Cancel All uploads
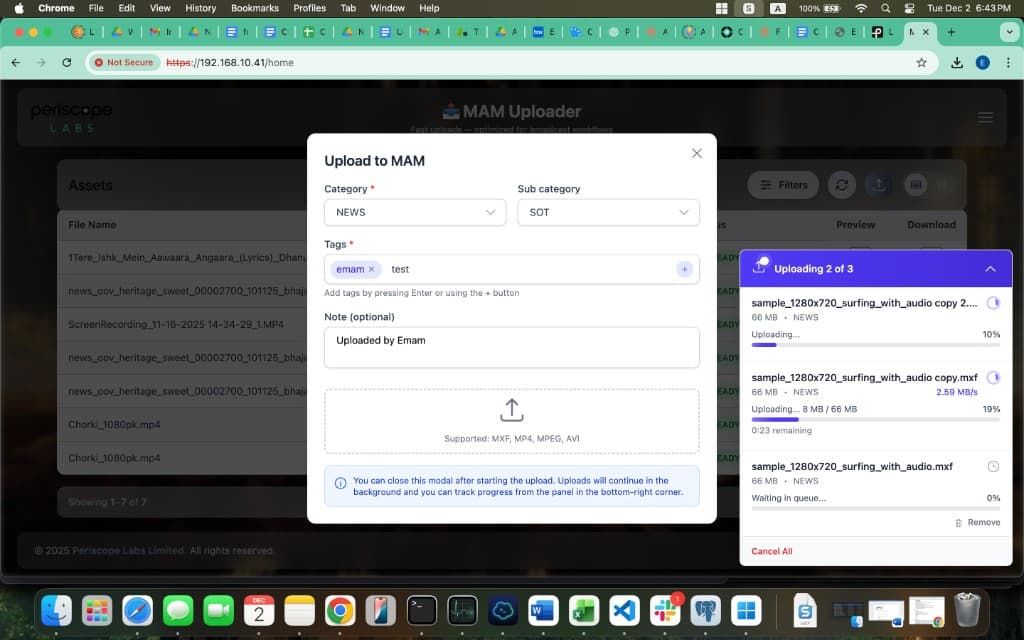Screen dimensions: 1024x640 (x=770, y=551)
